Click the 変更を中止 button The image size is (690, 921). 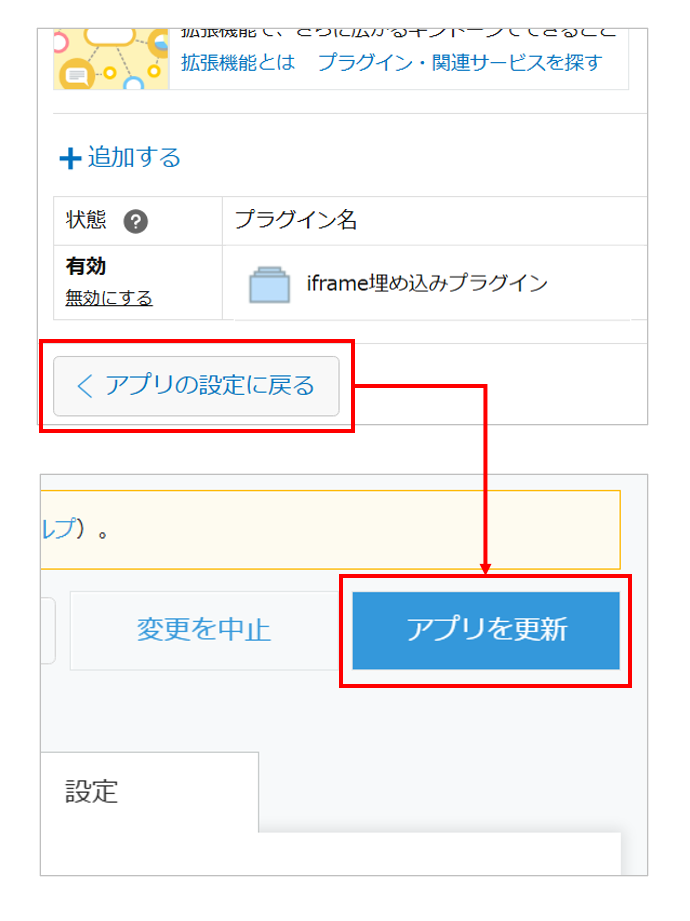coord(204,630)
